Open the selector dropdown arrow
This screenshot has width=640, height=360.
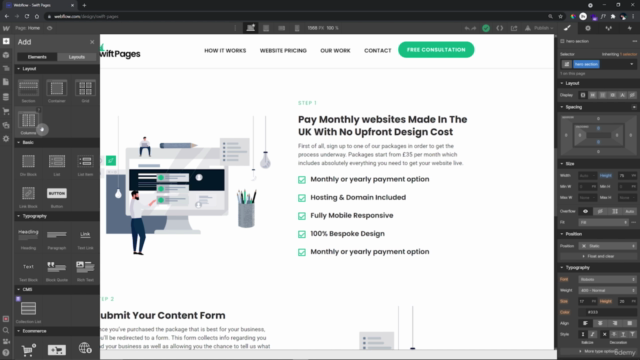pos(631,64)
